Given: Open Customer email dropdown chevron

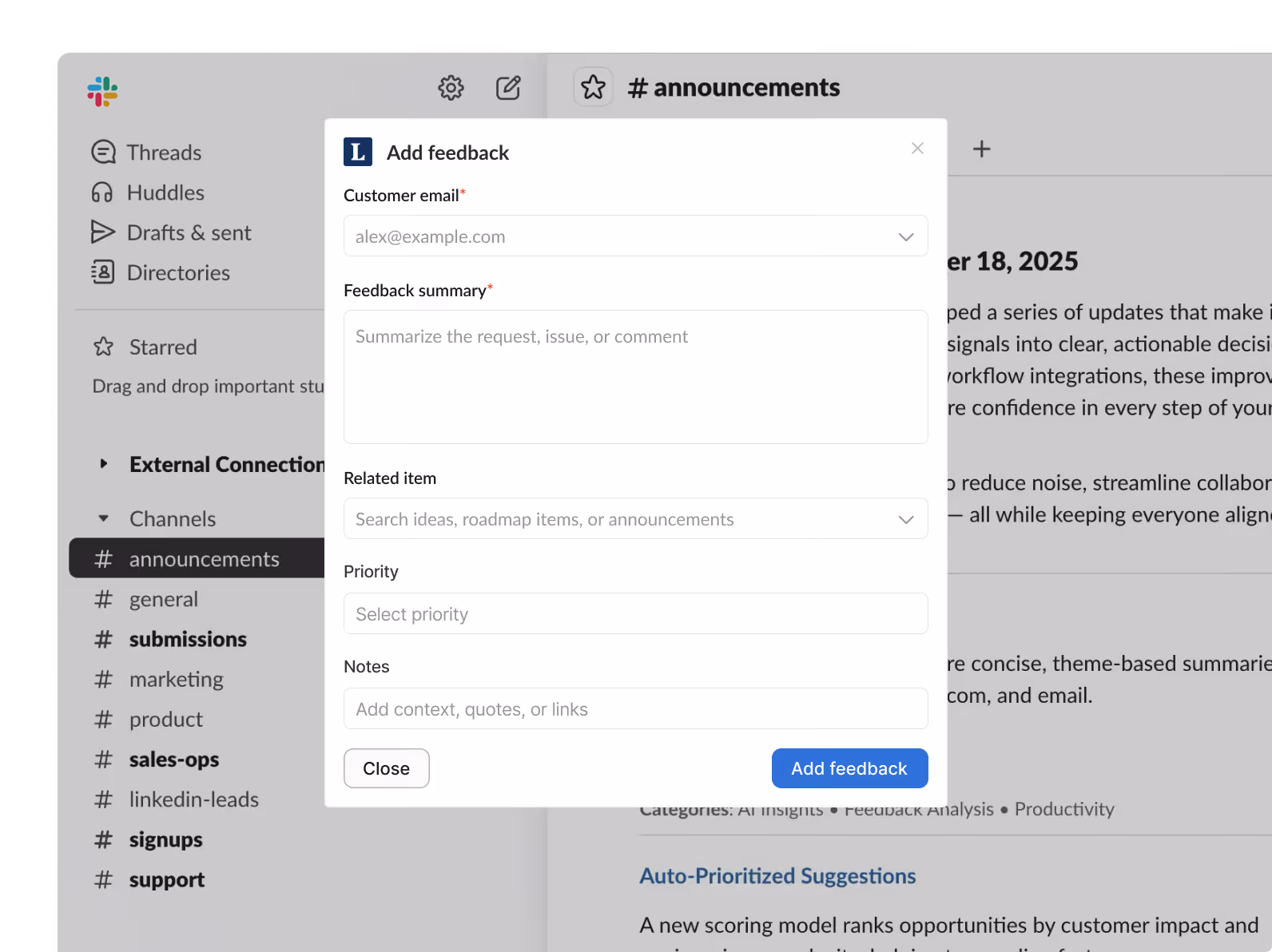Looking at the screenshot, I should [906, 236].
